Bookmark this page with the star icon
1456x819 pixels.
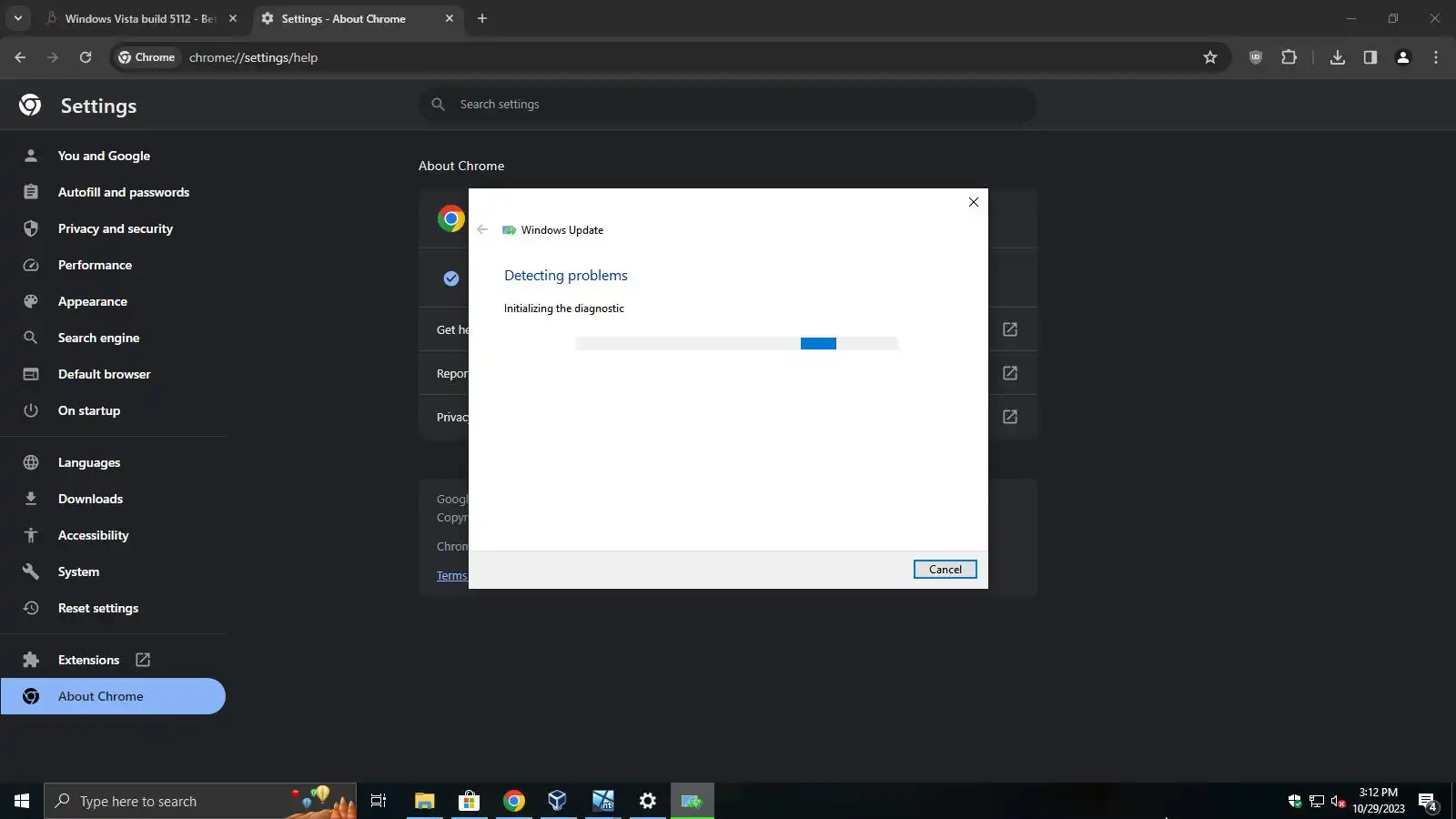(1210, 57)
